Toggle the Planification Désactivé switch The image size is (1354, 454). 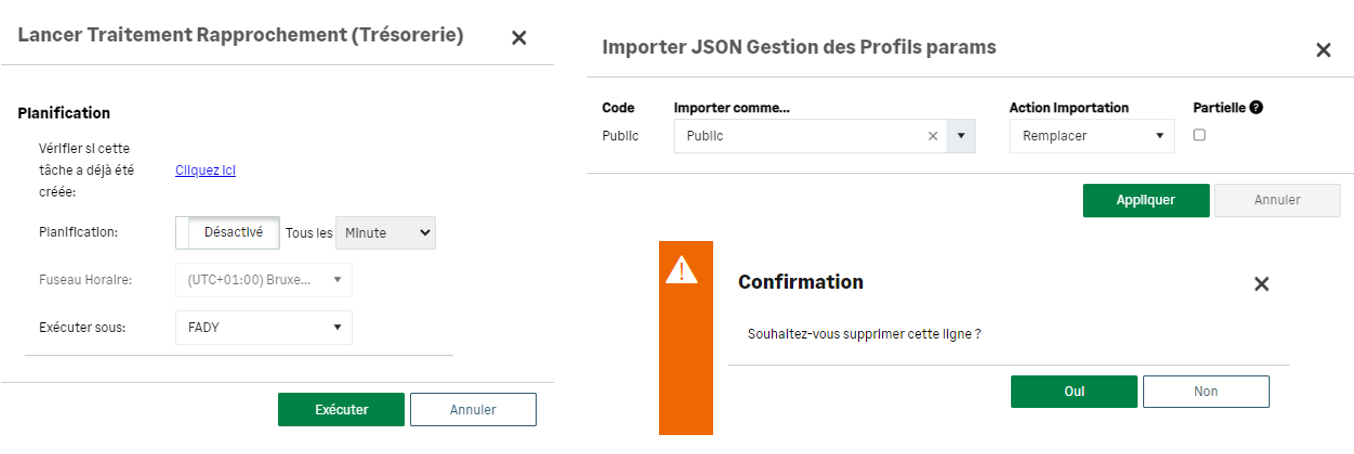(227, 232)
